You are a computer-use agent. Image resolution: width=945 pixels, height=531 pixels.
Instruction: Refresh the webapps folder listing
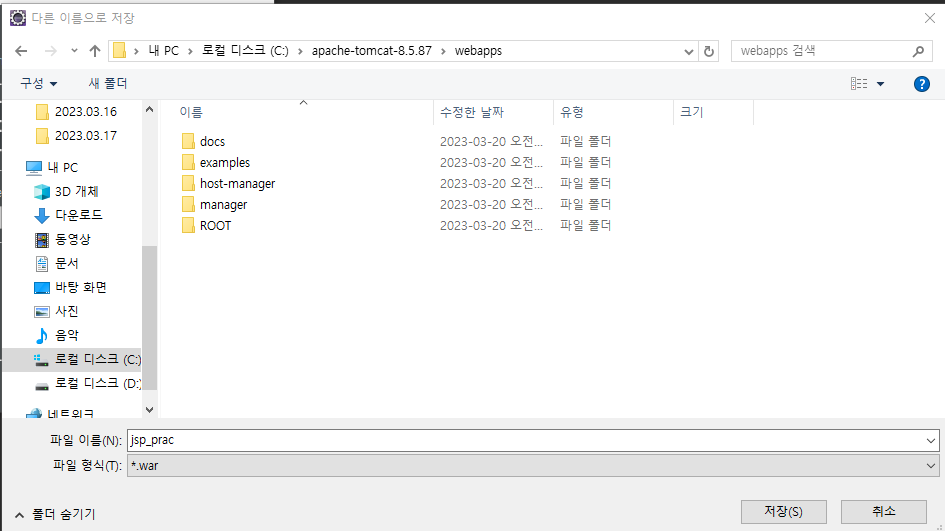point(709,51)
